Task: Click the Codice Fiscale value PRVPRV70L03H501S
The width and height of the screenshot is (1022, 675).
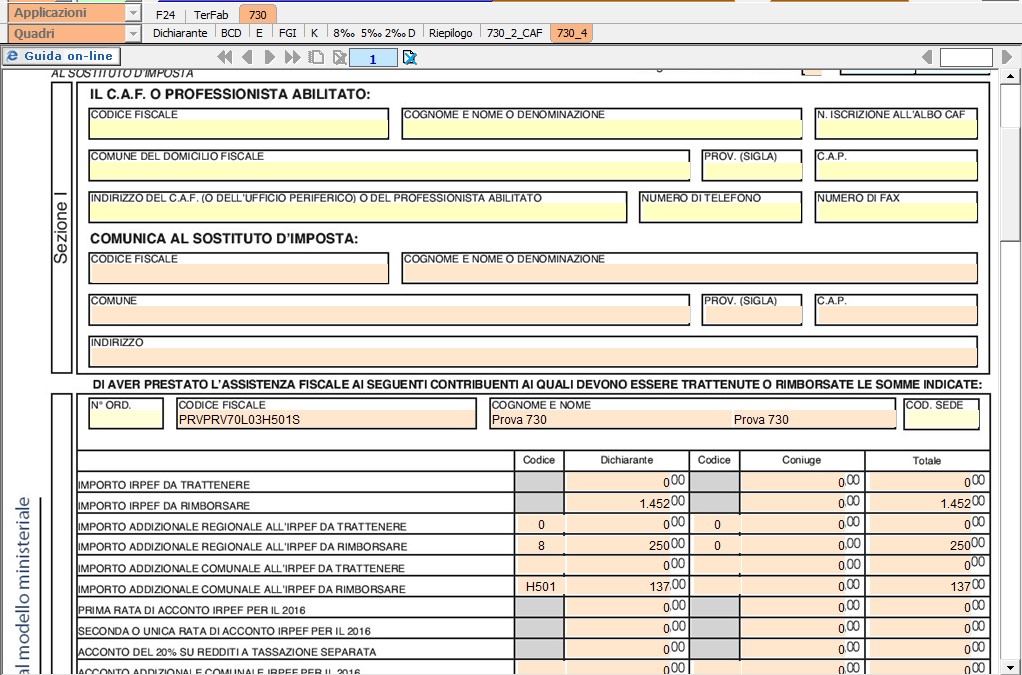Action: 239,420
